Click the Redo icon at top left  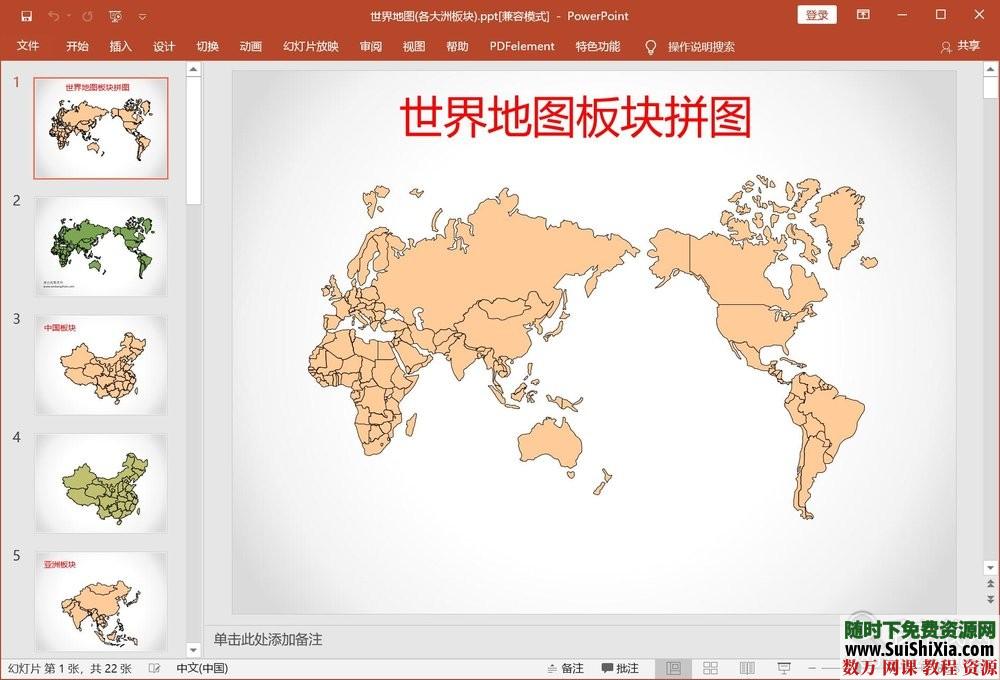[x=88, y=14]
